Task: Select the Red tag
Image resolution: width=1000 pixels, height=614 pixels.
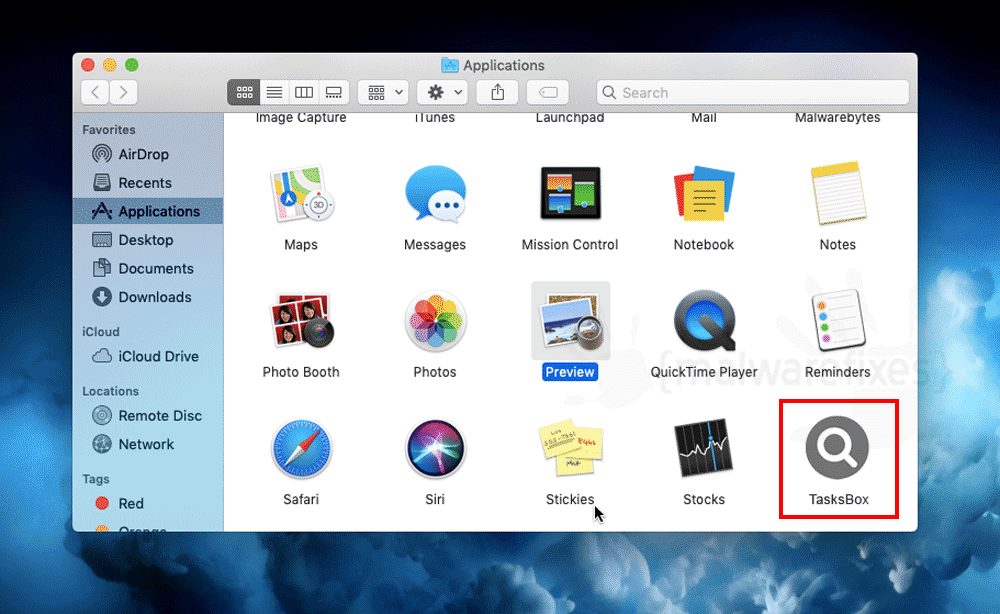Action: (148, 504)
